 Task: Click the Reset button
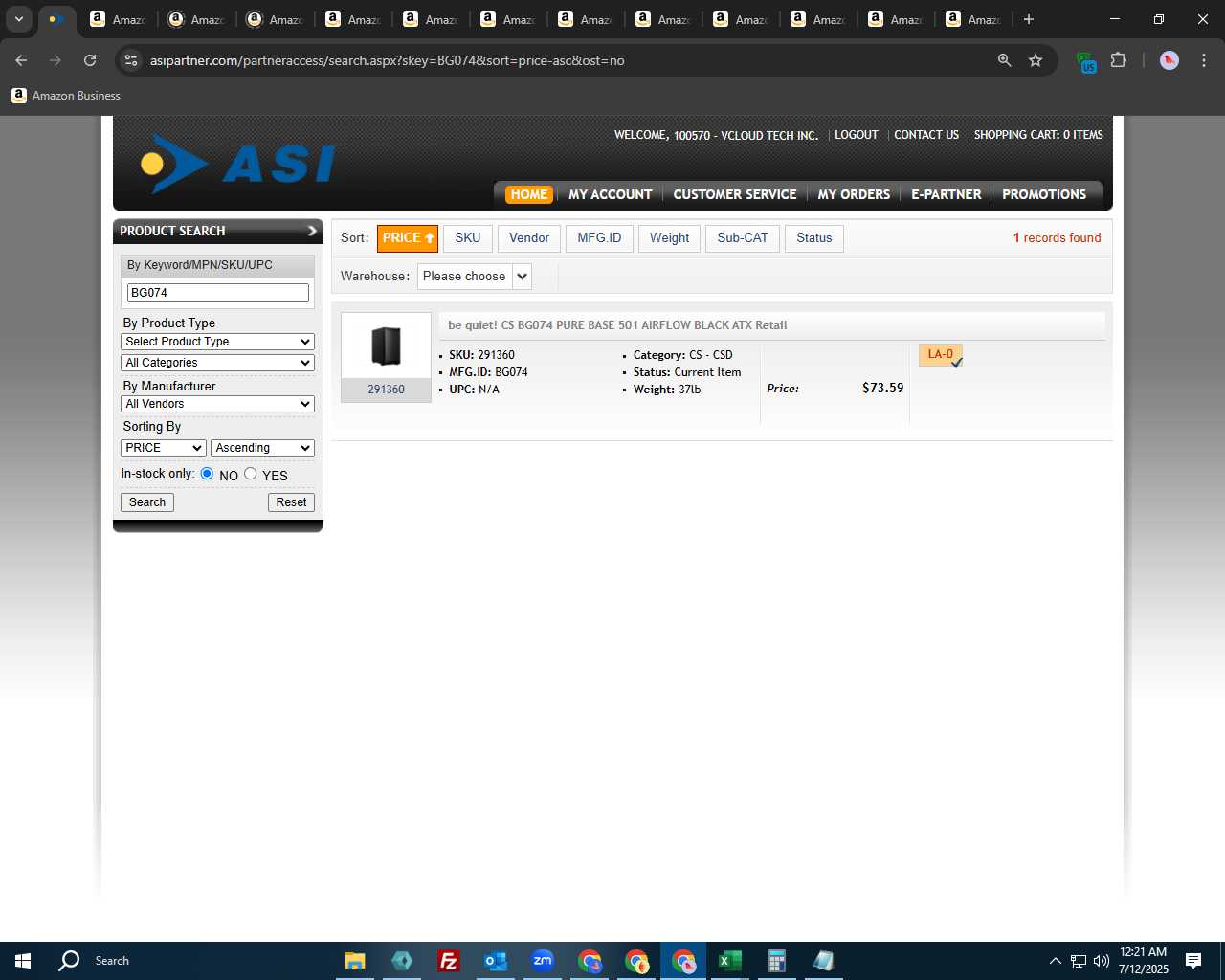point(291,502)
